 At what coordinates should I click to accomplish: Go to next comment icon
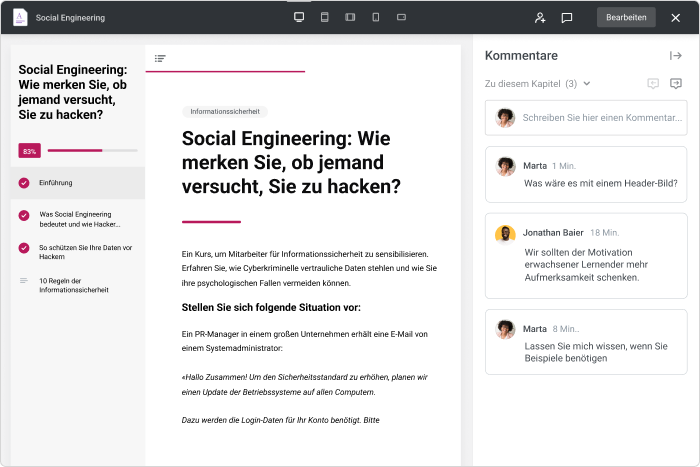point(676,83)
